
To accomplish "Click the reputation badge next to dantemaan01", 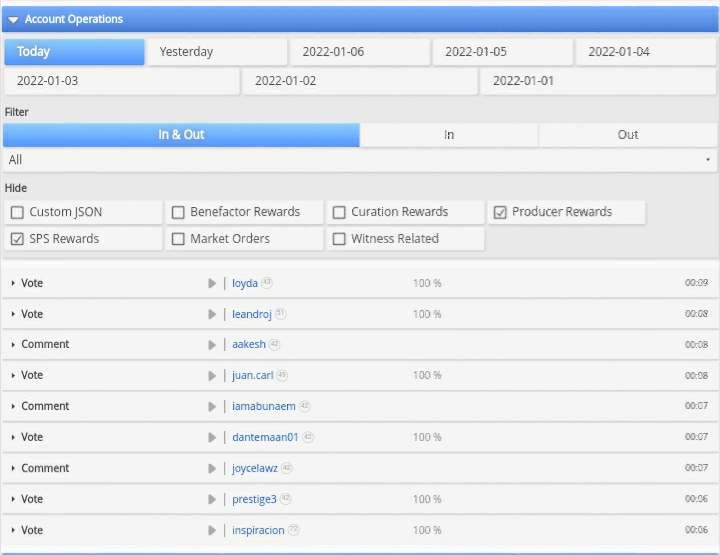I will (308, 436).
